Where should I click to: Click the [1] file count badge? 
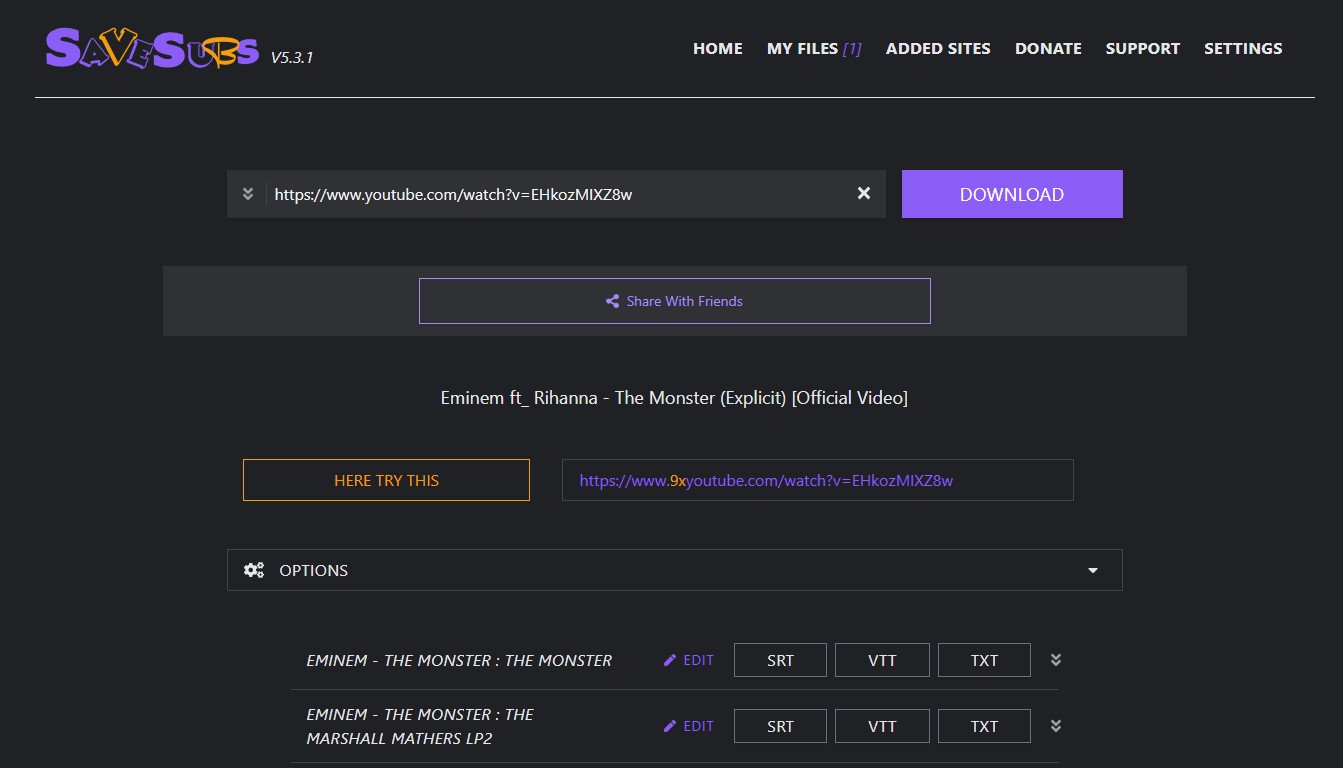852,48
